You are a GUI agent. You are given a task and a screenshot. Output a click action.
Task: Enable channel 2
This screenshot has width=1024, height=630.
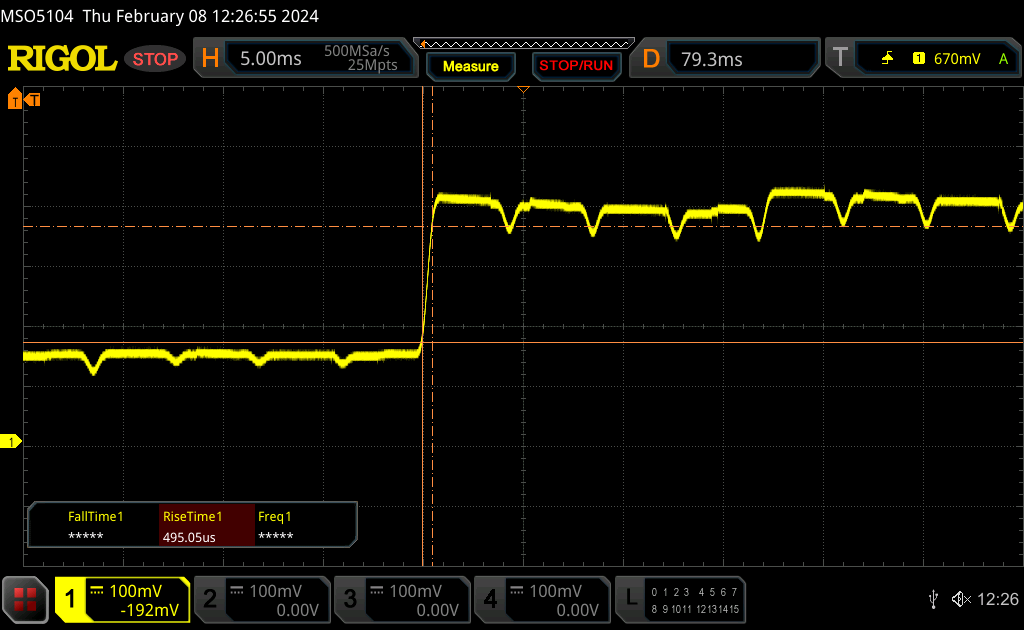(x=261, y=599)
